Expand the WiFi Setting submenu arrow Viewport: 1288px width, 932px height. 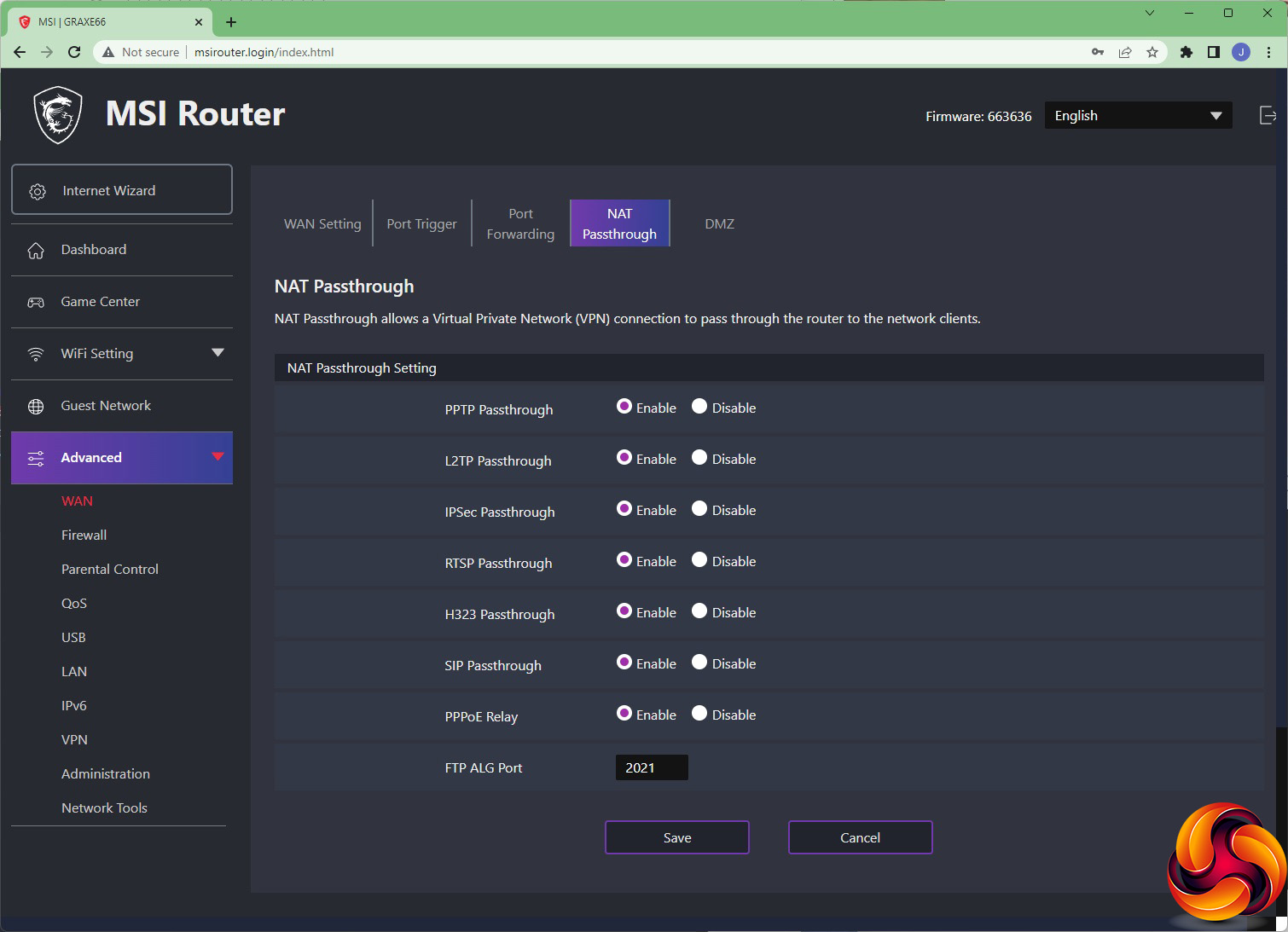218,353
